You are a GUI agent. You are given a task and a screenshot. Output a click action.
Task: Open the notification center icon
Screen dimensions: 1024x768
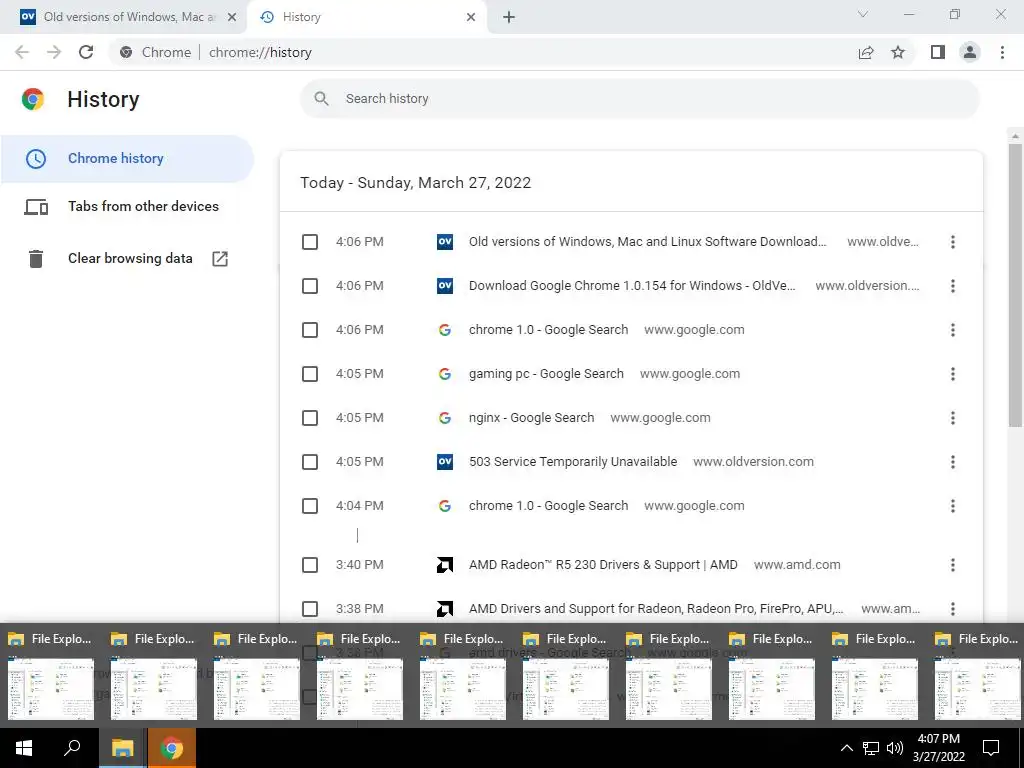tap(991, 748)
